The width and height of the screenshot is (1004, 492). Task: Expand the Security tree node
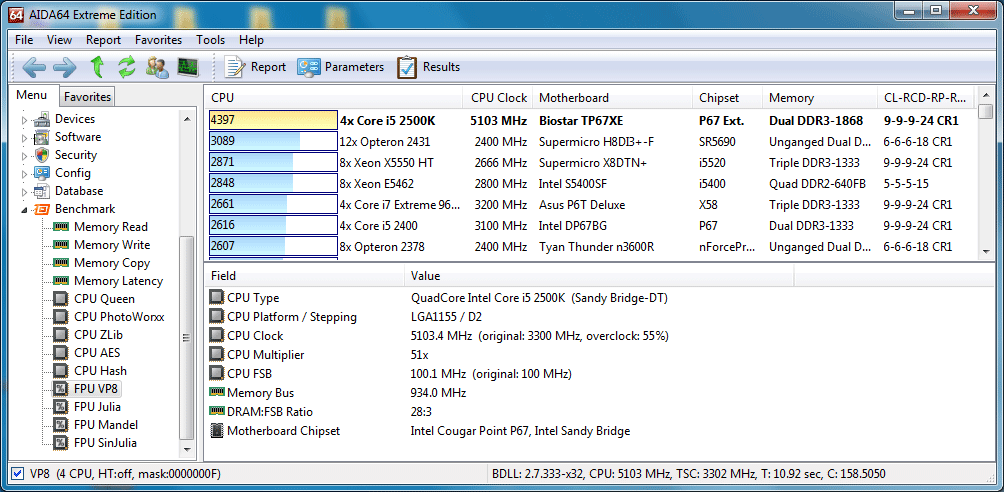(25, 156)
